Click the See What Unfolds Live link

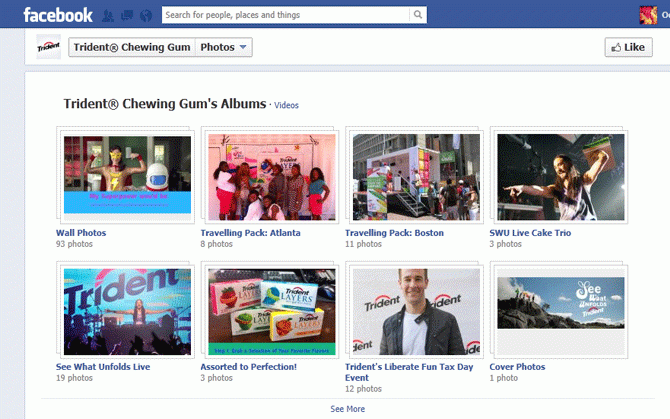pyautogui.click(x=103, y=367)
